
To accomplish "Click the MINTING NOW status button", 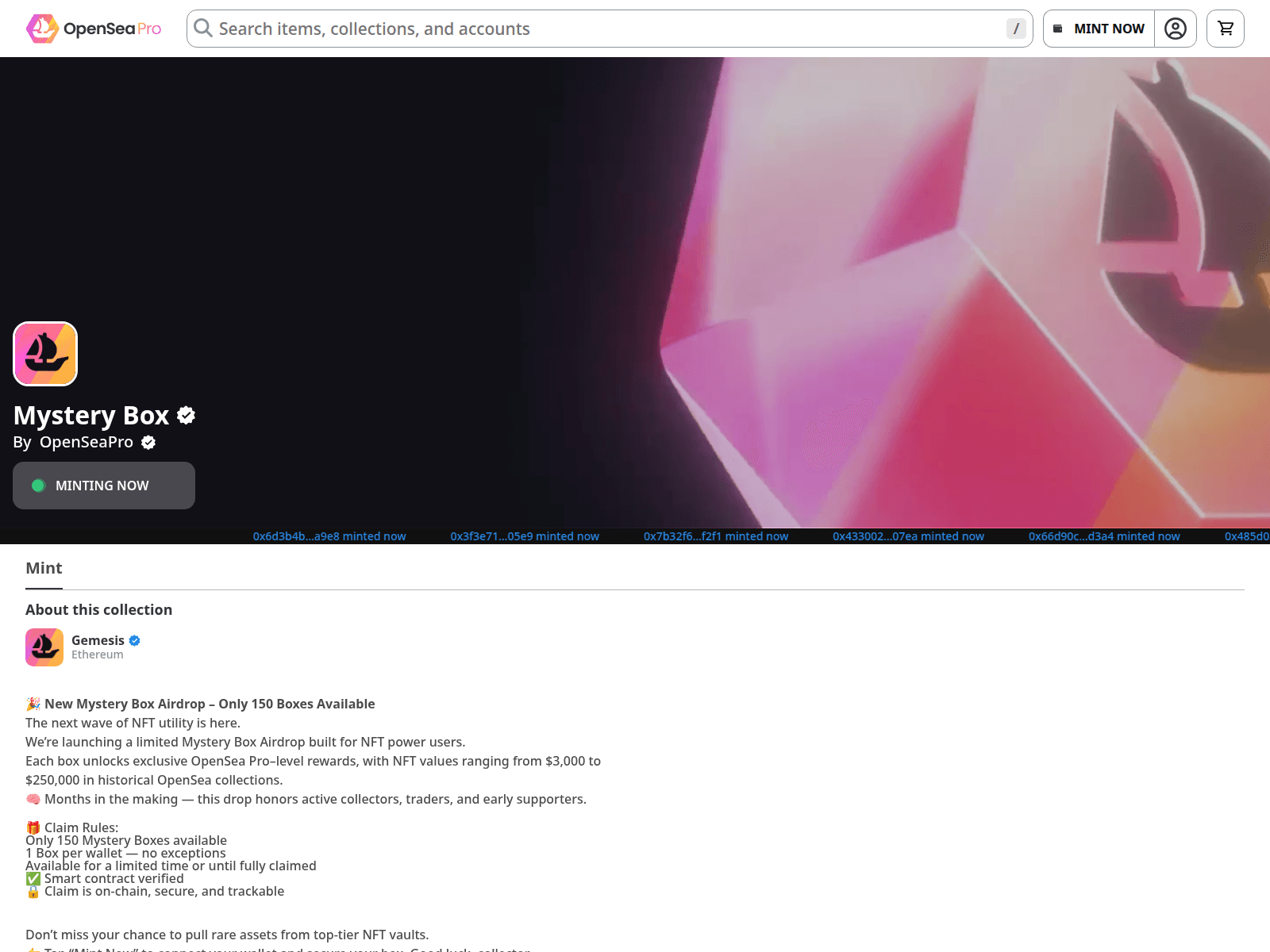I will click(104, 486).
